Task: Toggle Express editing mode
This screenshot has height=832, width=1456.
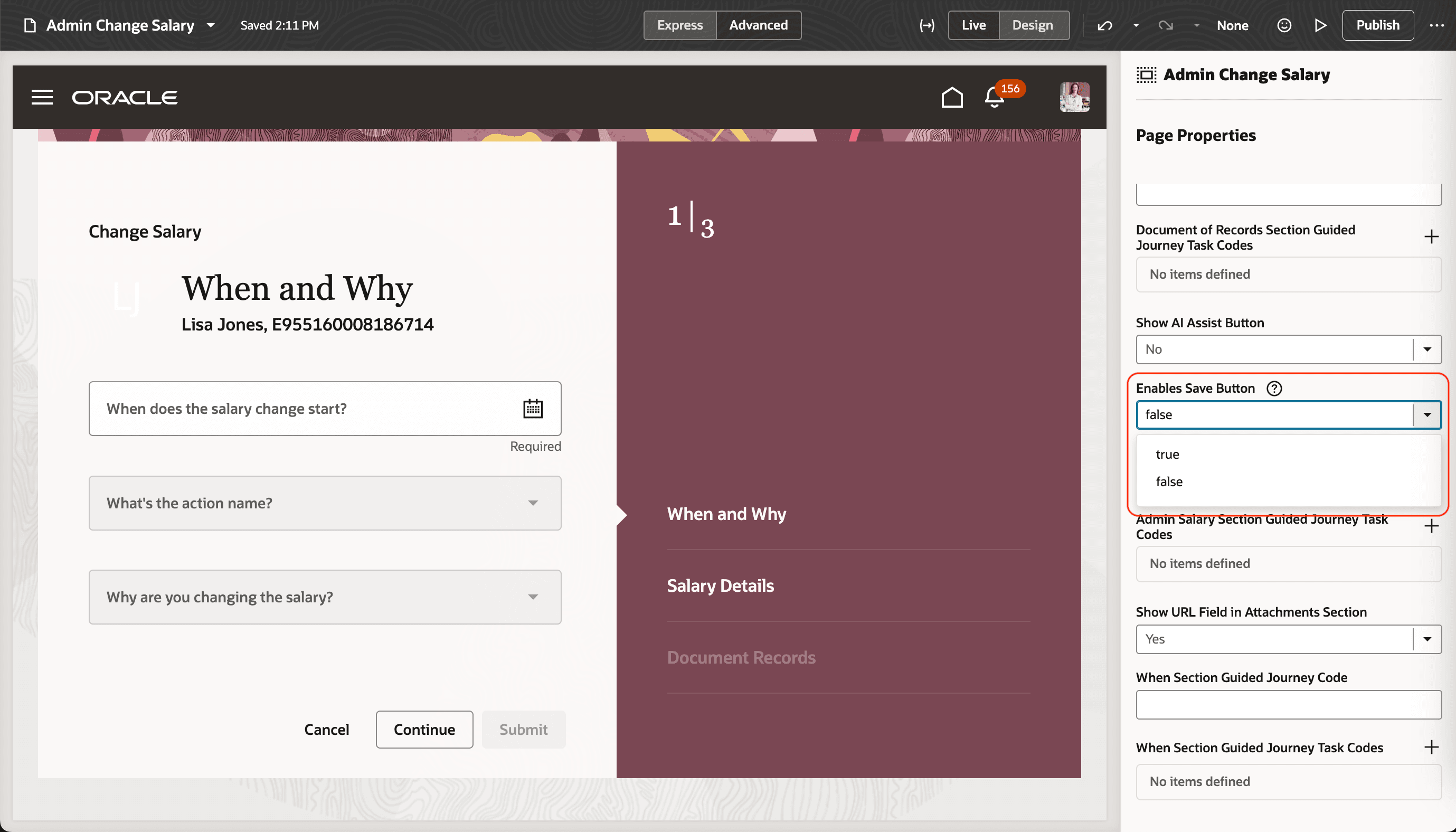Action: point(679,25)
